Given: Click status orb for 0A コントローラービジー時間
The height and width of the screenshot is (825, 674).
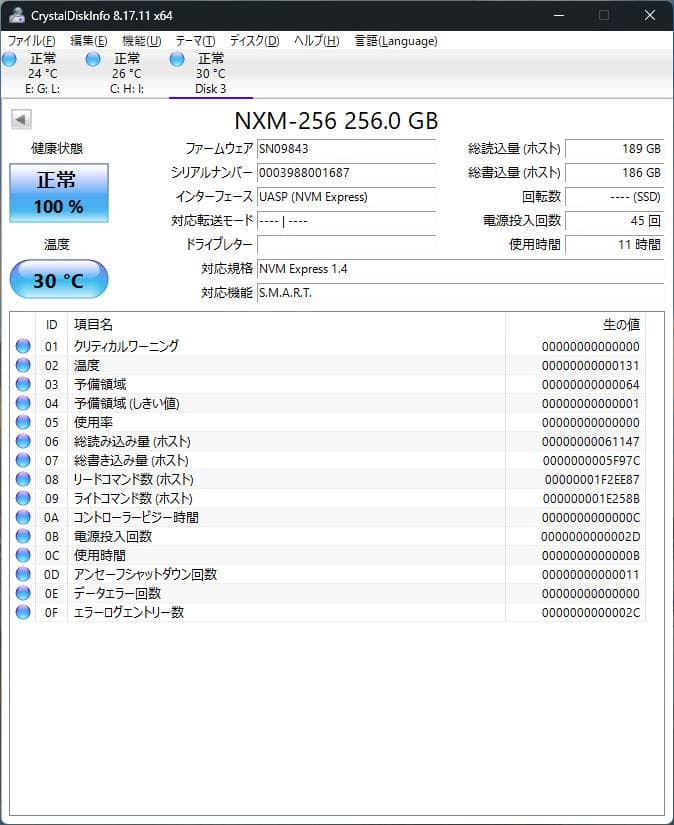Looking at the screenshot, I should (x=23, y=517).
